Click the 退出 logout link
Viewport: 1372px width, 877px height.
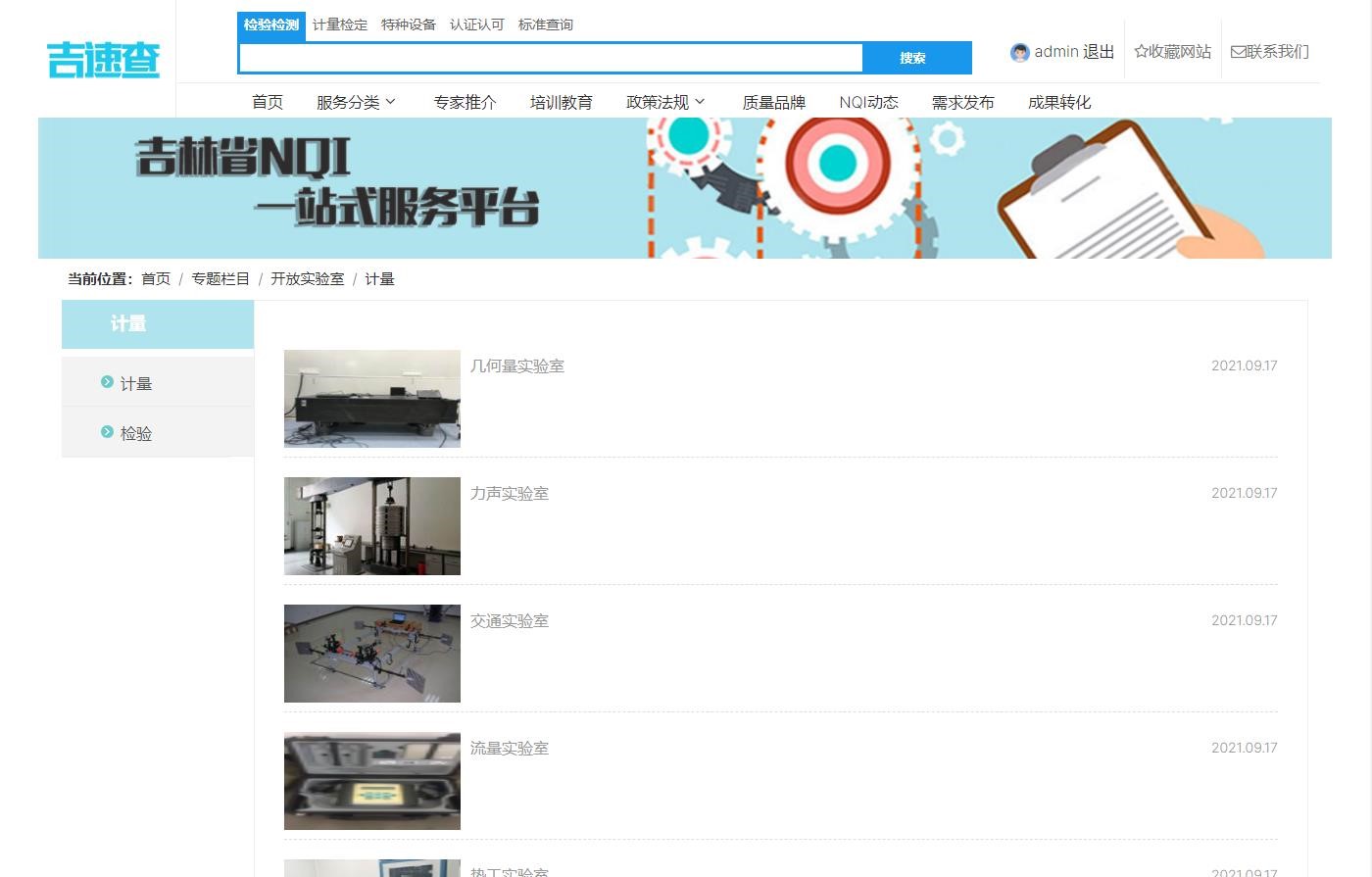(1099, 52)
